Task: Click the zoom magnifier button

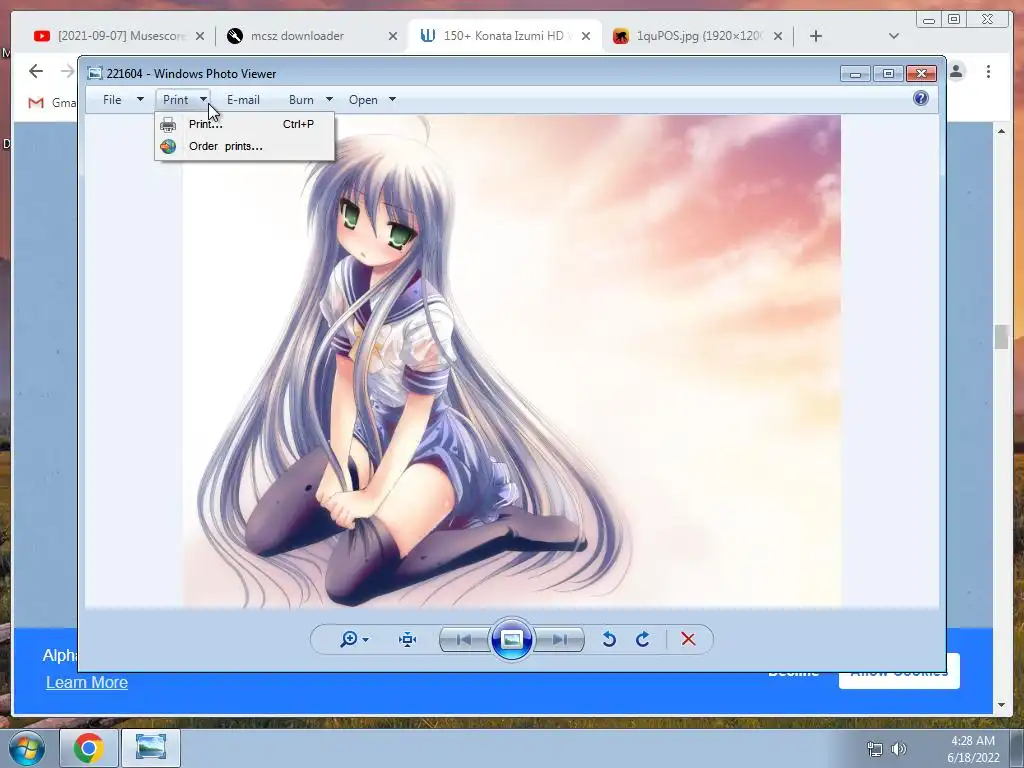Action: (349, 639)
